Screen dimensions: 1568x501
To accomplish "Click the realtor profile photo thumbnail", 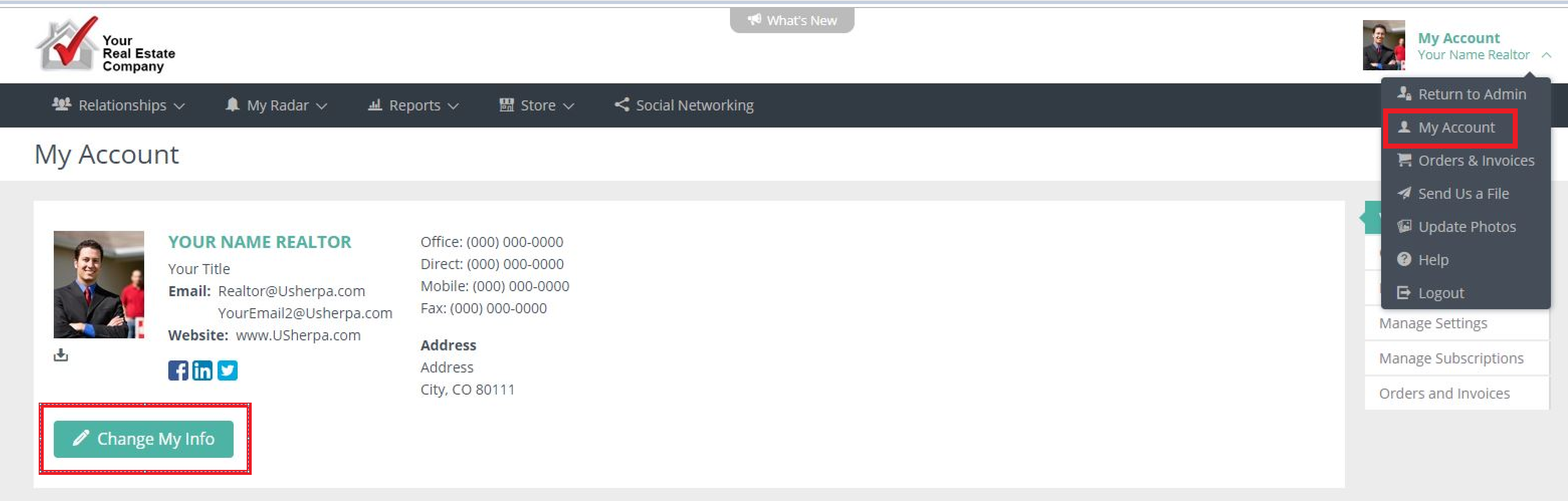I will [x=98, y=284].
